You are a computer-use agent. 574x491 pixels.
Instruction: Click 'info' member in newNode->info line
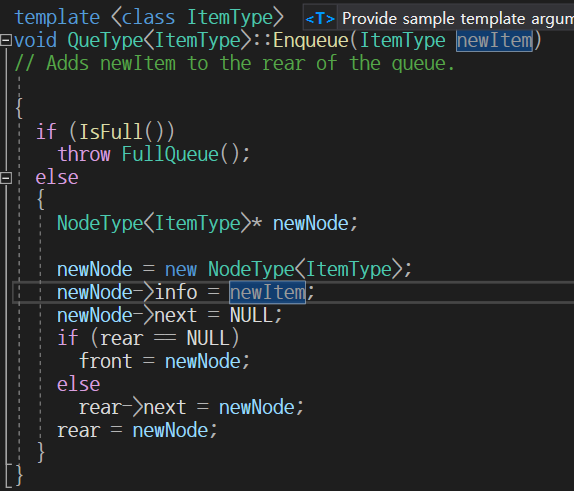pos(176,292)
